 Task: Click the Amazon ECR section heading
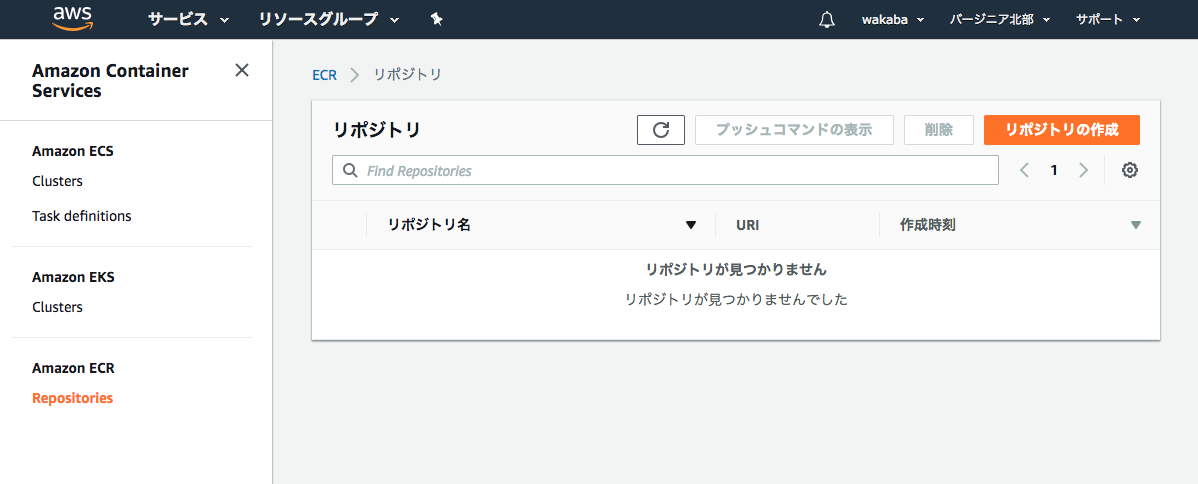[73, 368]
